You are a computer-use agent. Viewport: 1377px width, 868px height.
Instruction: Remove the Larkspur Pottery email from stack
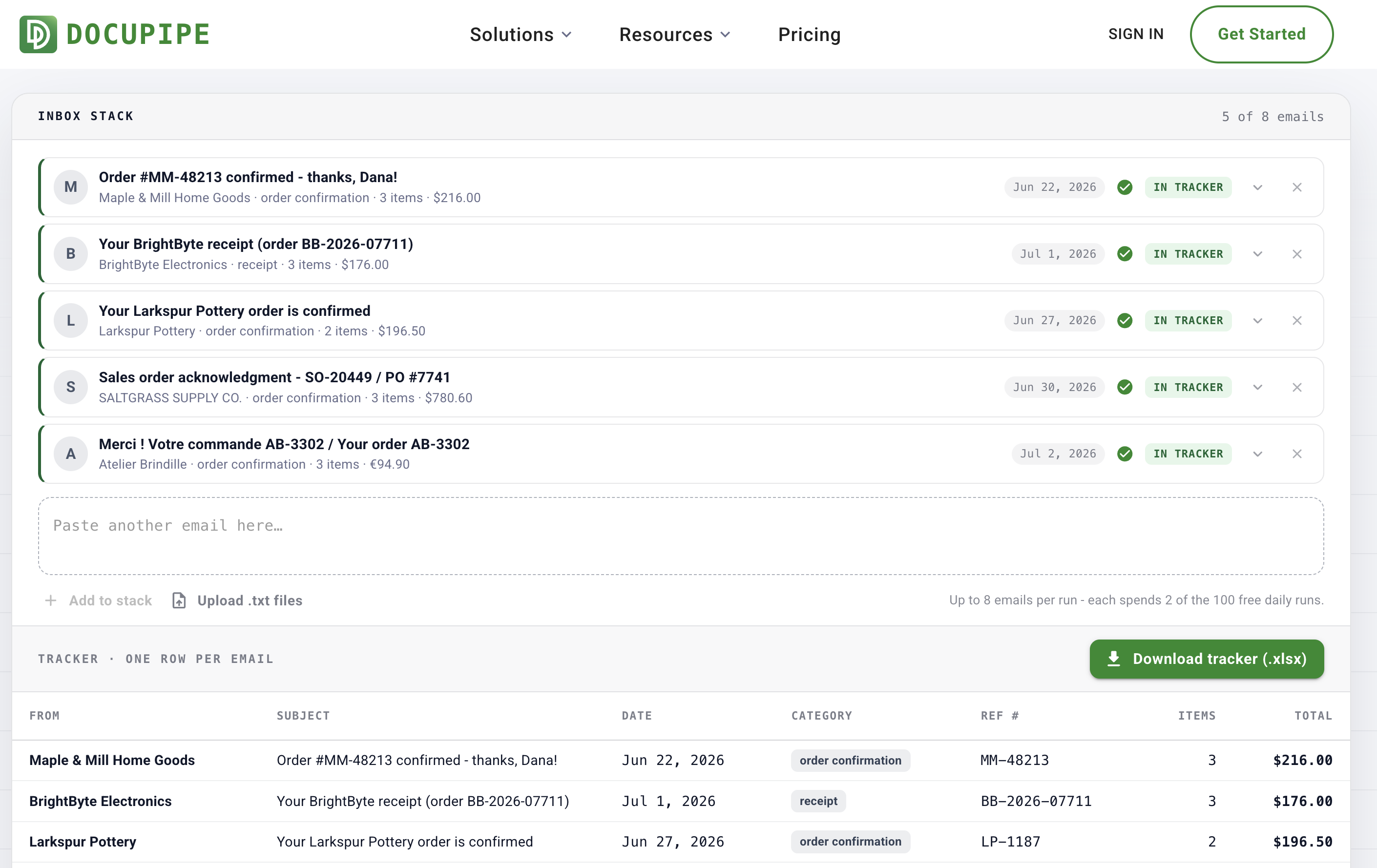[x=1297, y=321]
